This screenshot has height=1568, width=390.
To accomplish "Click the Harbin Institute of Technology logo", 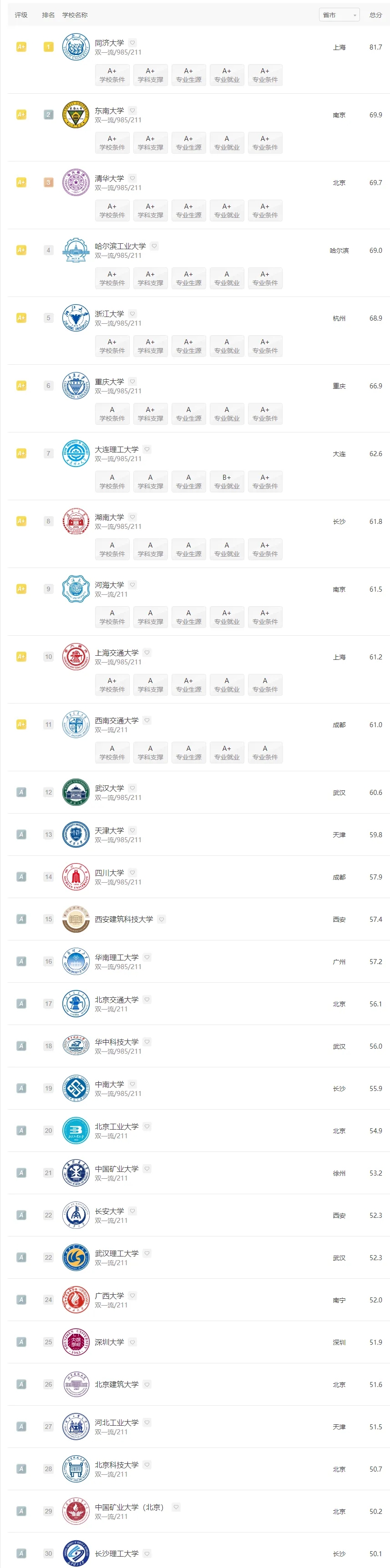I will coord(76,250).
